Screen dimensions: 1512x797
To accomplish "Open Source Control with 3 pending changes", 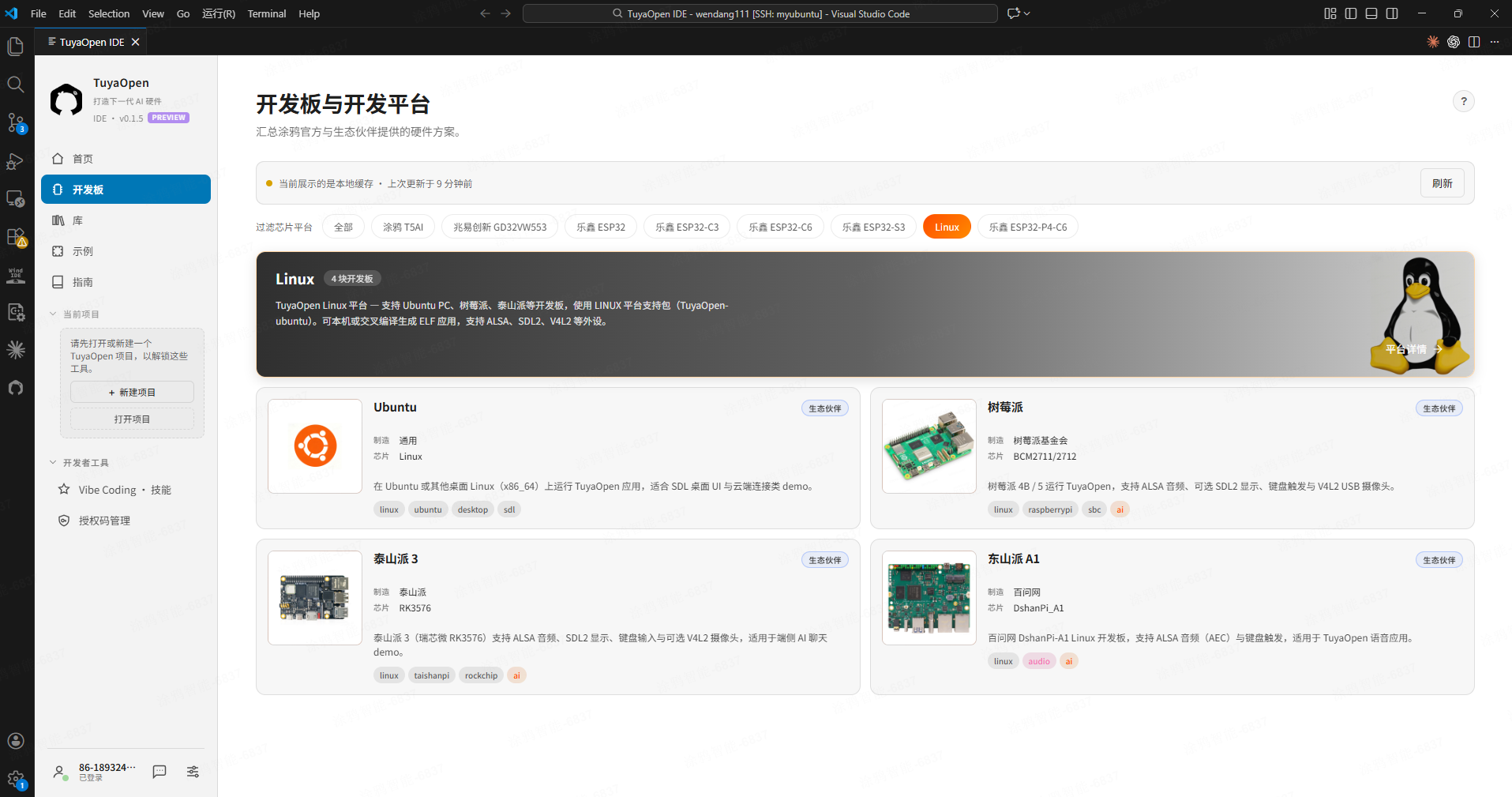I will (16, 122).
